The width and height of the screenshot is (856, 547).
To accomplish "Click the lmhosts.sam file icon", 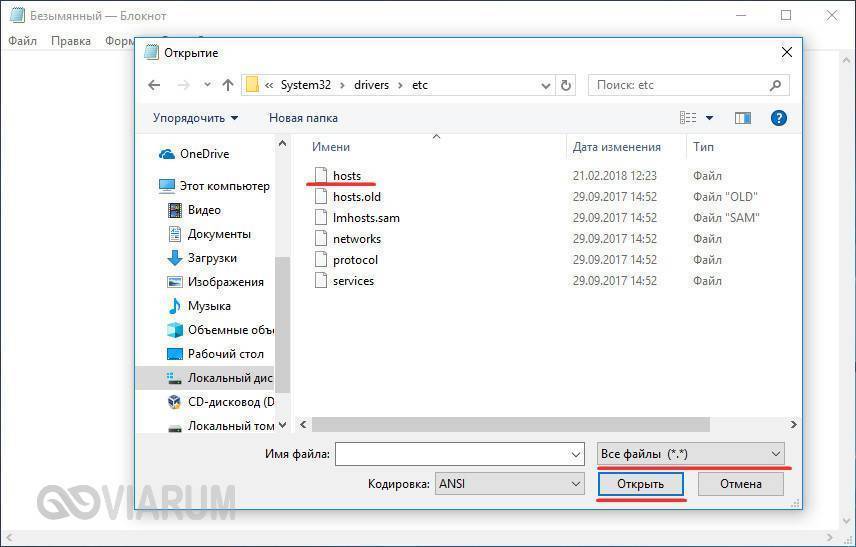I will click(321, 218).
